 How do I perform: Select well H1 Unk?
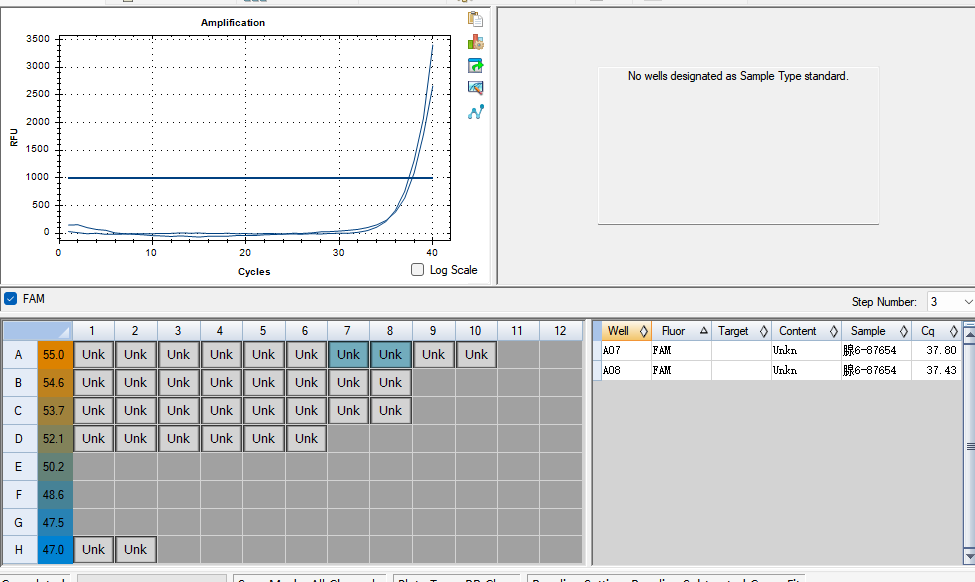pyautogui.click(x=93, y=550)
